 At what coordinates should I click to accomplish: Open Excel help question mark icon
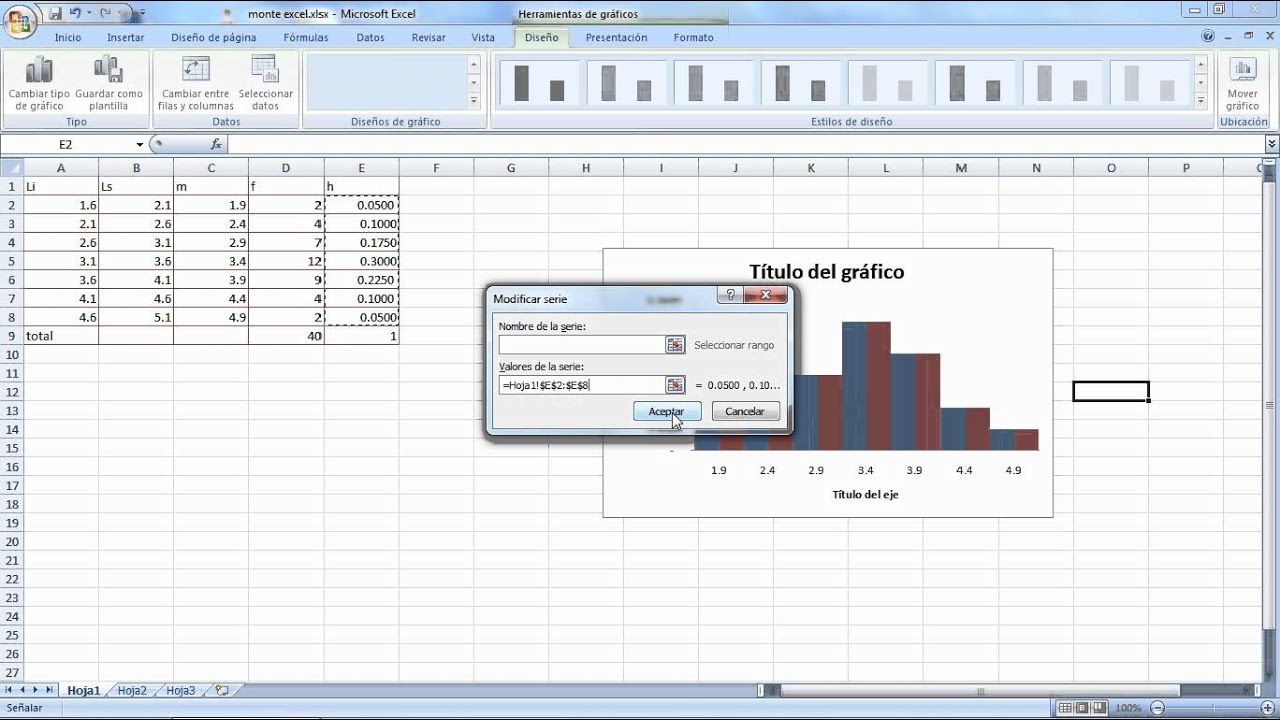point(1209,37)
